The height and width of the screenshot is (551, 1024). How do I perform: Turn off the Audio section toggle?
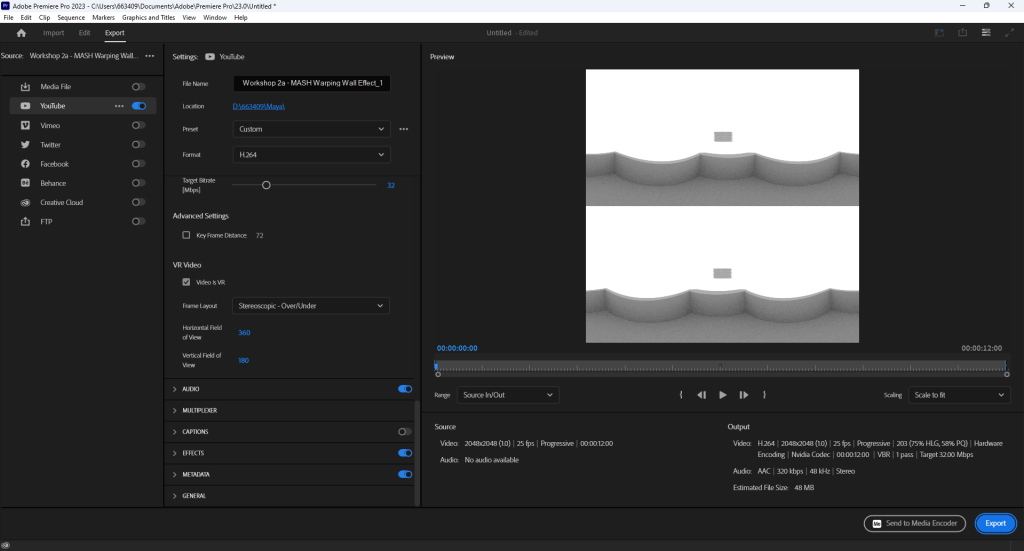tap(405, 388)
